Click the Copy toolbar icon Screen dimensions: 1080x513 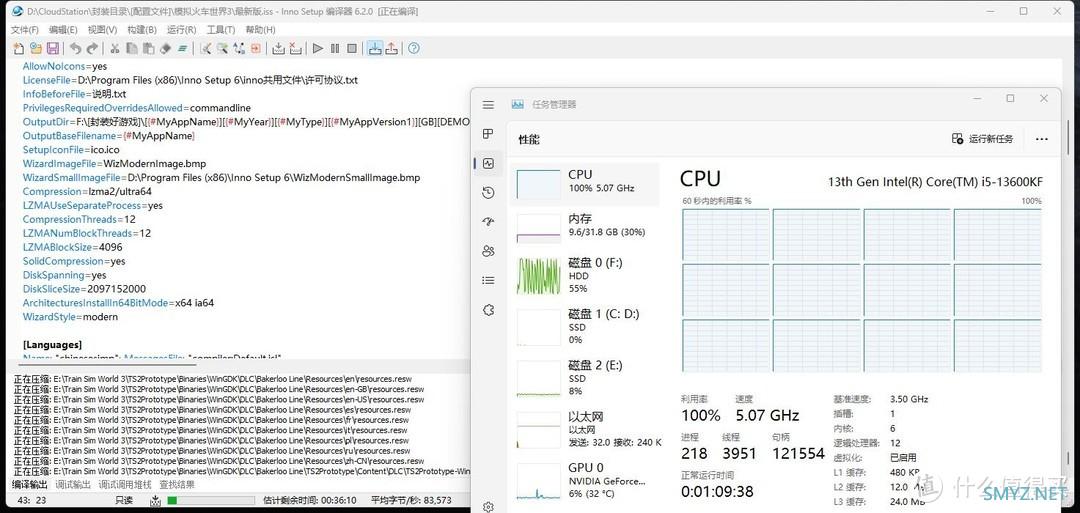pos(132,48)
